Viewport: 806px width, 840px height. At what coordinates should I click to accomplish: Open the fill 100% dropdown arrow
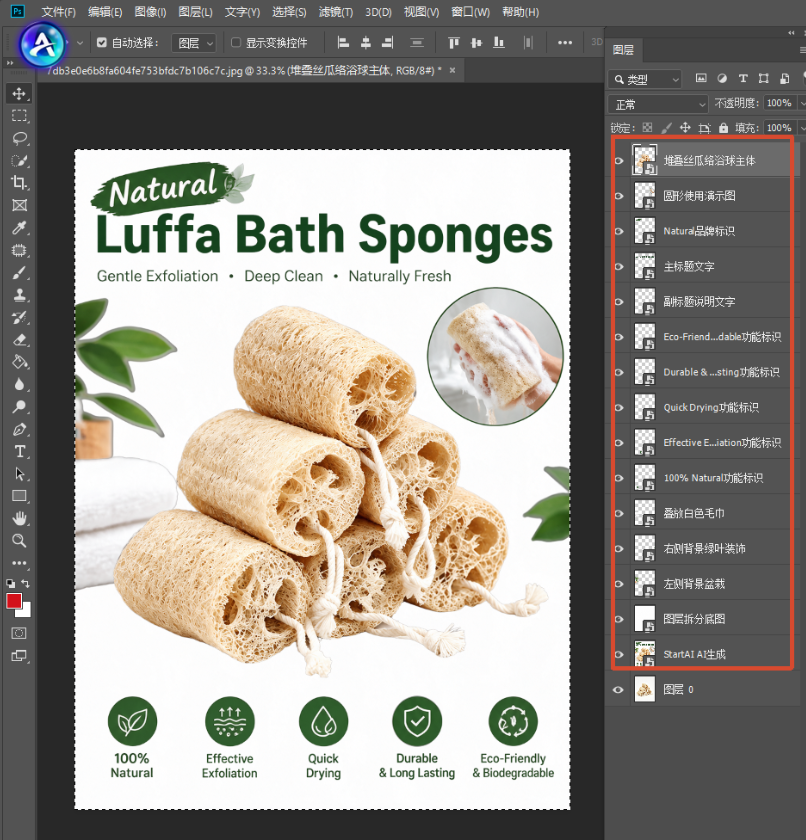coord(802,128)
